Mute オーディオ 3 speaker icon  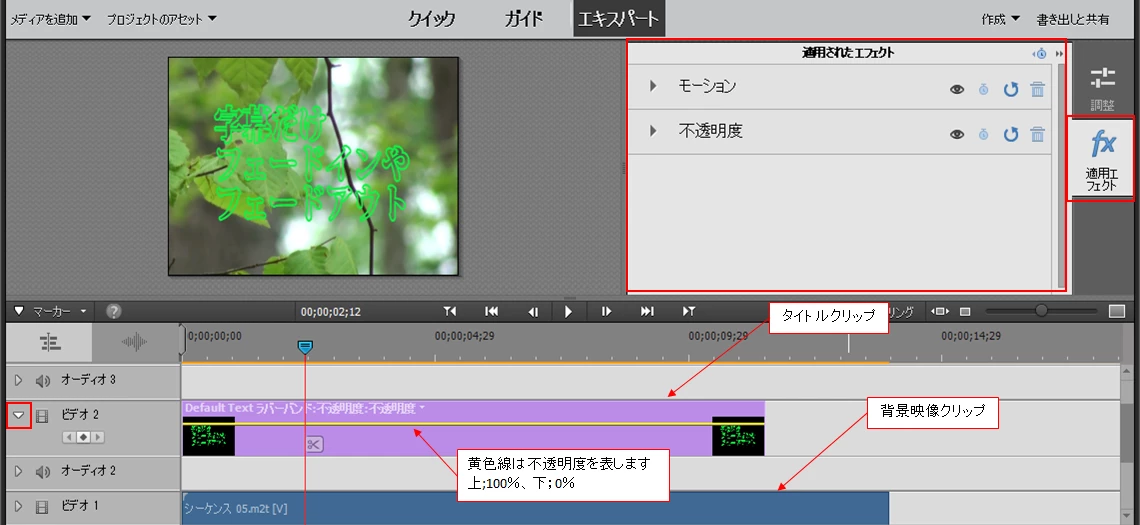pos(43,380)
